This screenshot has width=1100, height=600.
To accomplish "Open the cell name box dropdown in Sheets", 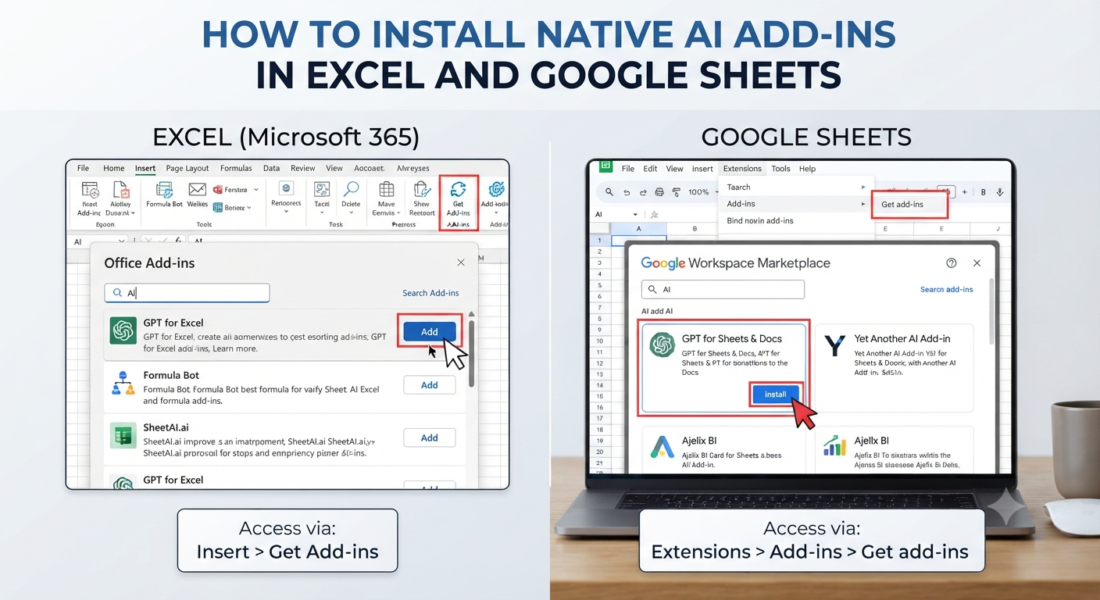I will point(636,215).
